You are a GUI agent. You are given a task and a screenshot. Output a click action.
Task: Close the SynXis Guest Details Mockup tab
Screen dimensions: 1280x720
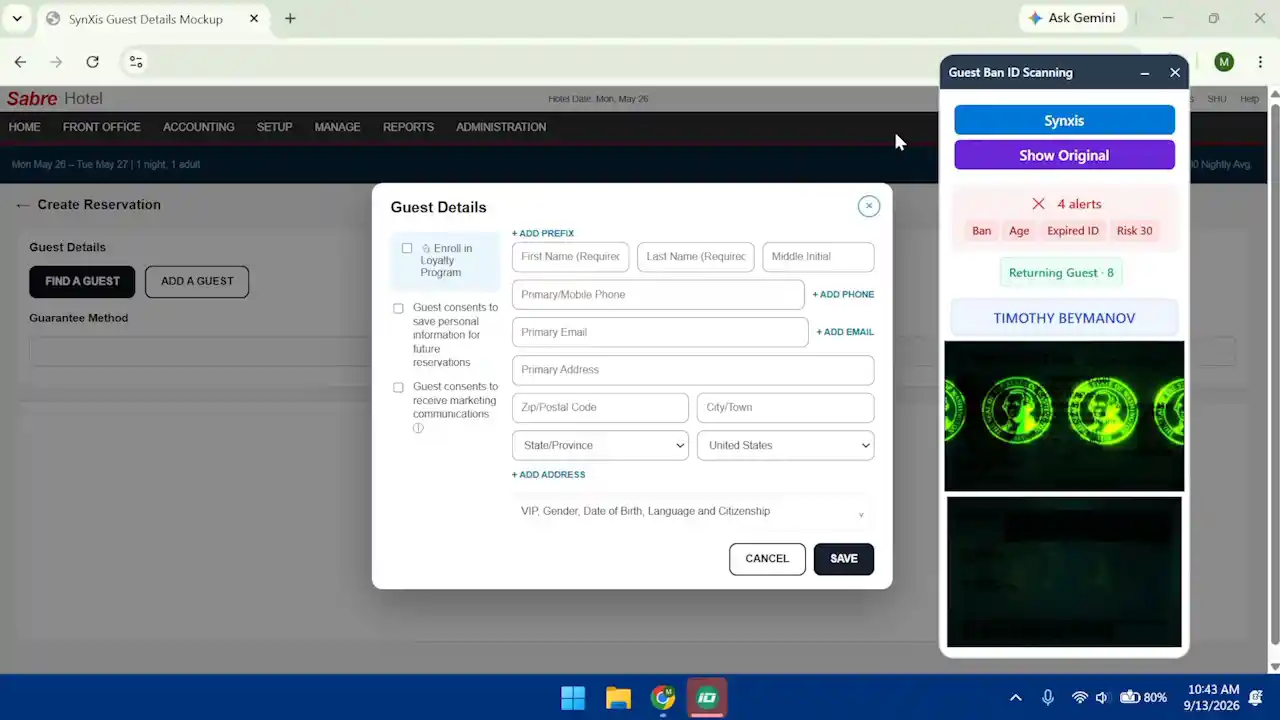254,18
